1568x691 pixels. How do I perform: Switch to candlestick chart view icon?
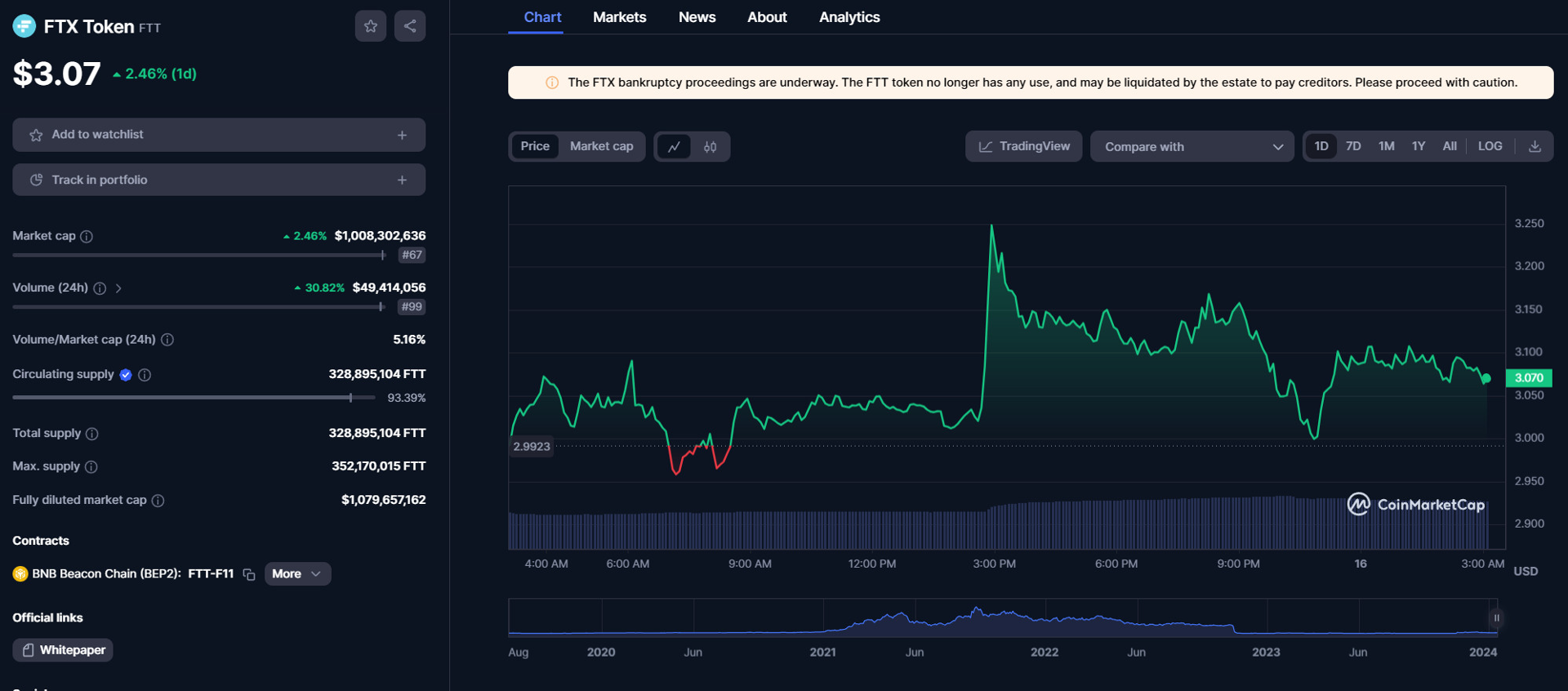click(x=710, y=147)
